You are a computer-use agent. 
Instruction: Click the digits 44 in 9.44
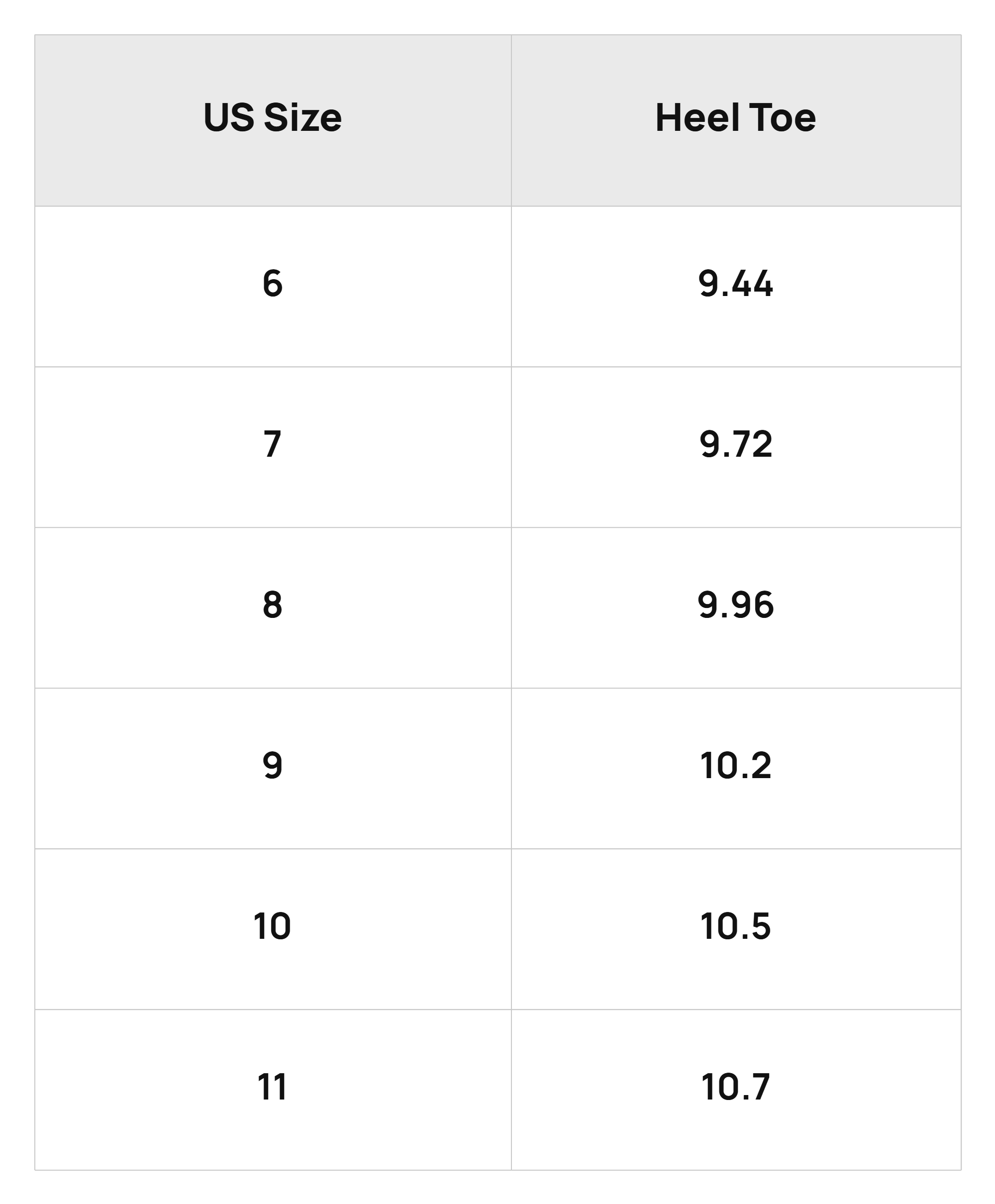pos(753,283)
